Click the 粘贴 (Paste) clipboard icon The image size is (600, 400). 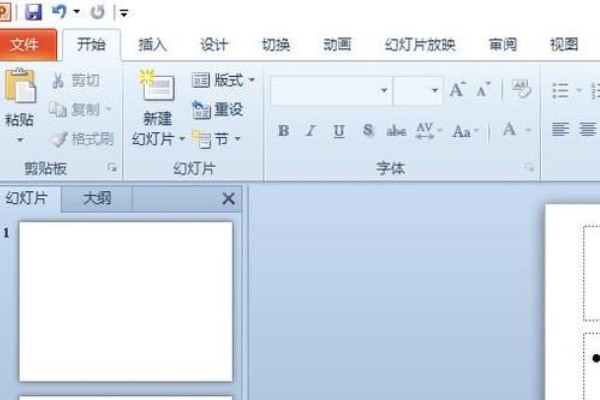point(20,86)
